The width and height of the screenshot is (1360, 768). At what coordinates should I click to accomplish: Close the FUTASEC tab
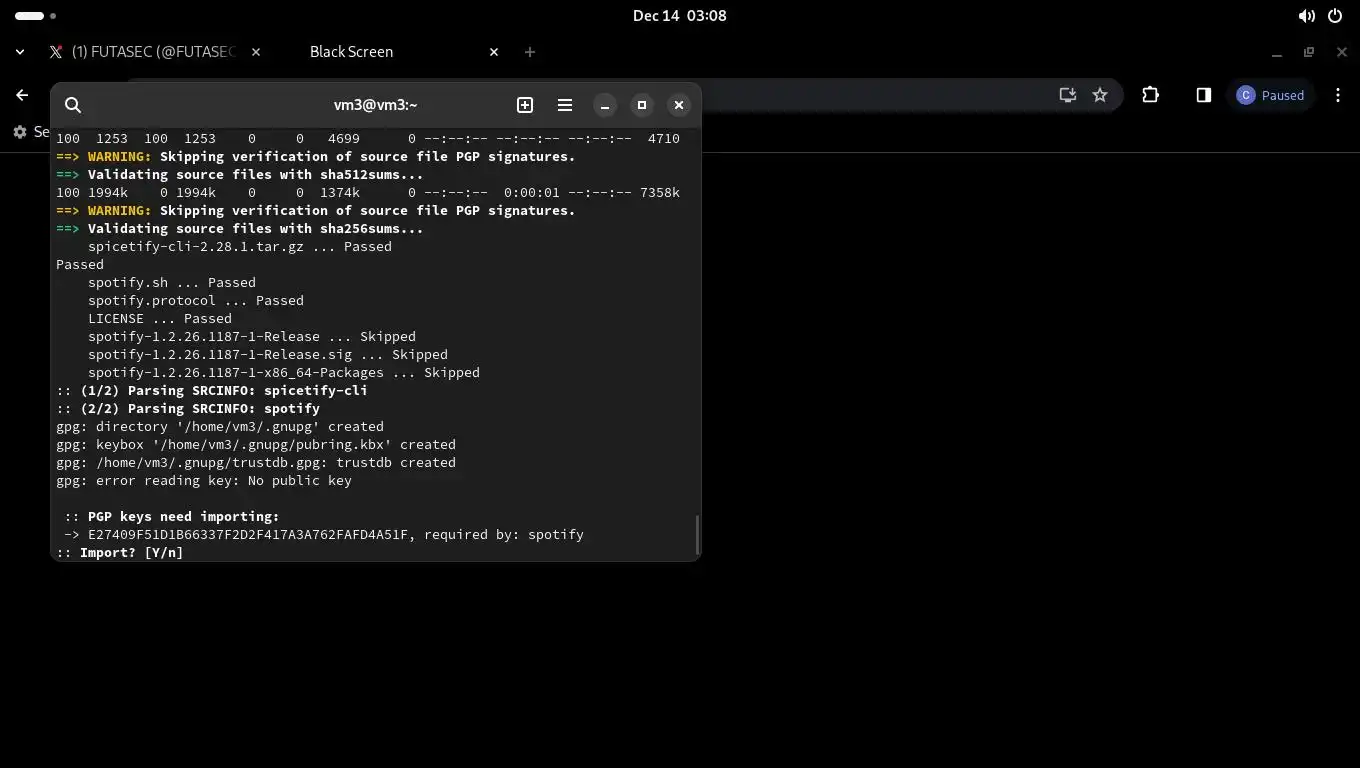pyautogui.click(x=256, y=52)
